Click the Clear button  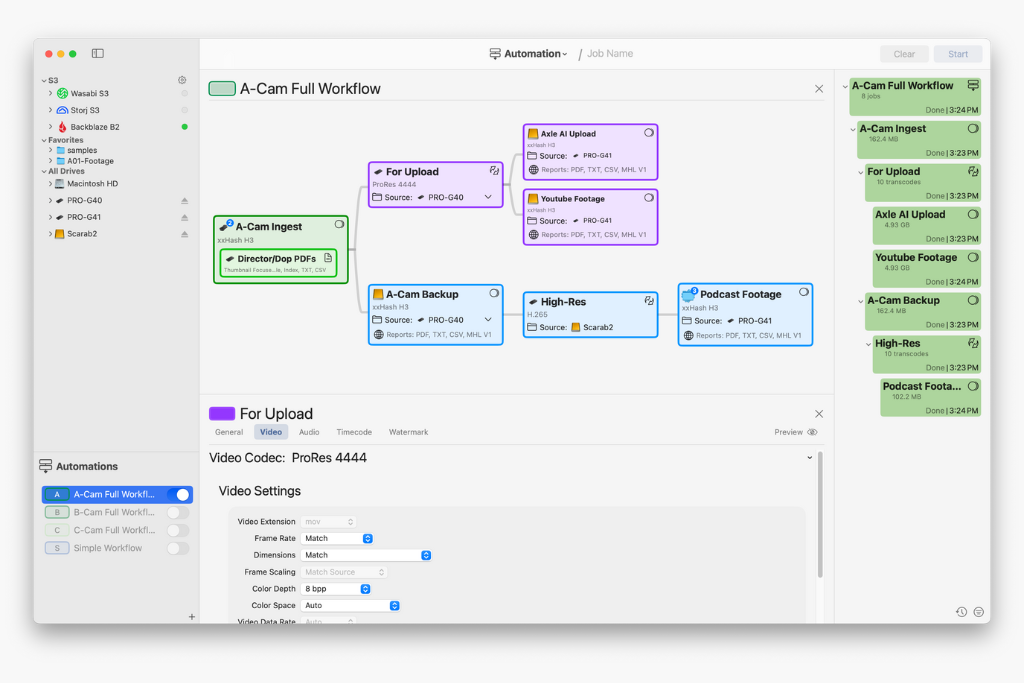point(904,54)
